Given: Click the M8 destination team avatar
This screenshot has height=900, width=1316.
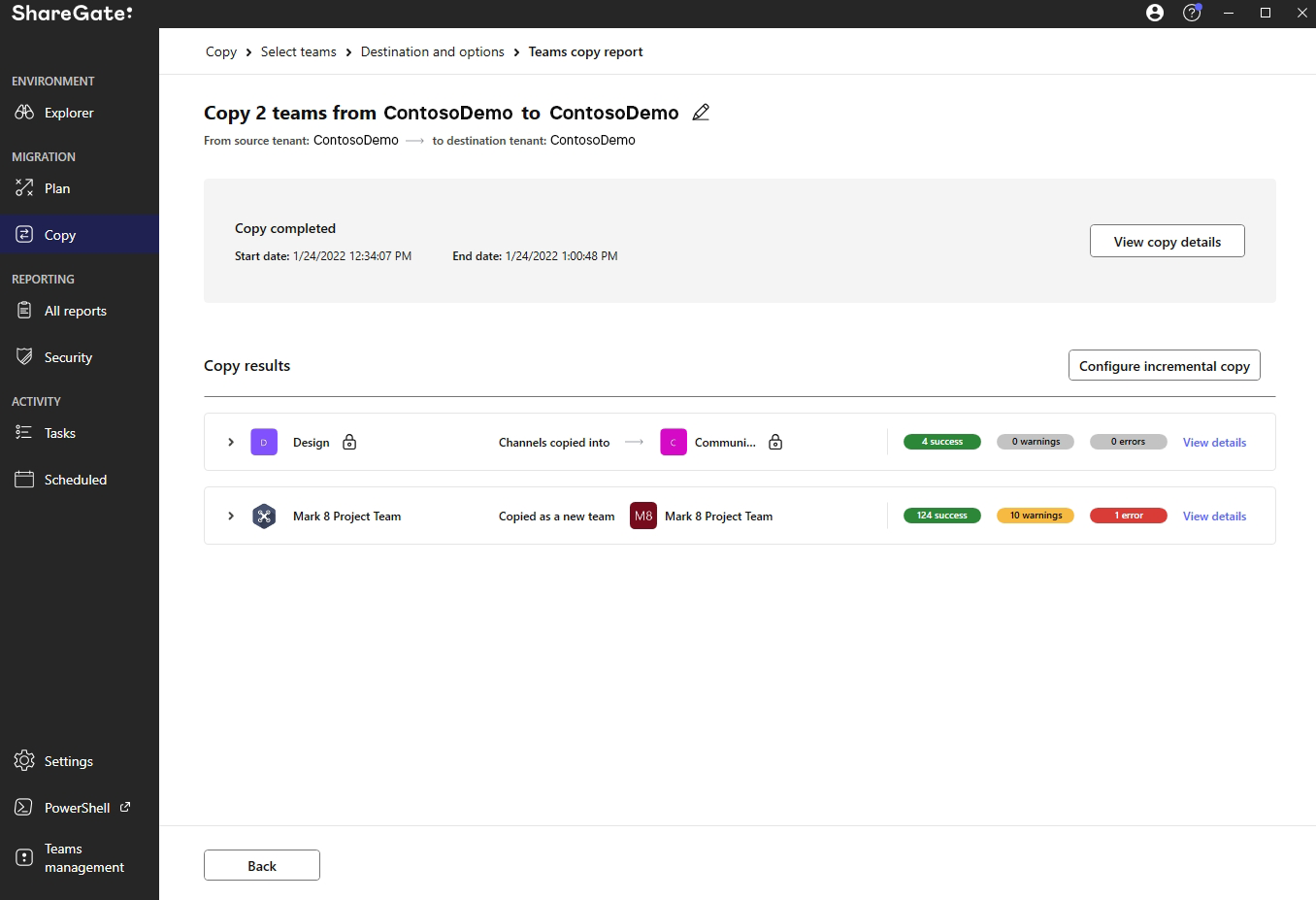Looking at the screenshot, I should pos(643,517).
